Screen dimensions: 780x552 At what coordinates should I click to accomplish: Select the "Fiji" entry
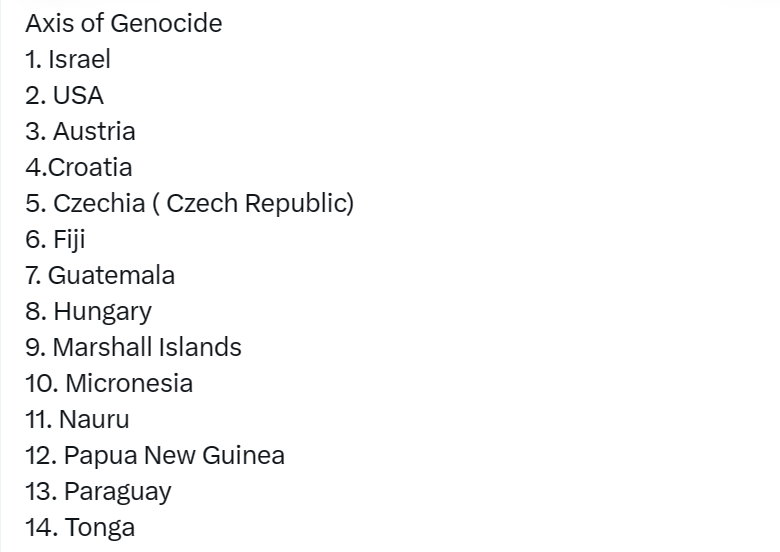(69, 239)
